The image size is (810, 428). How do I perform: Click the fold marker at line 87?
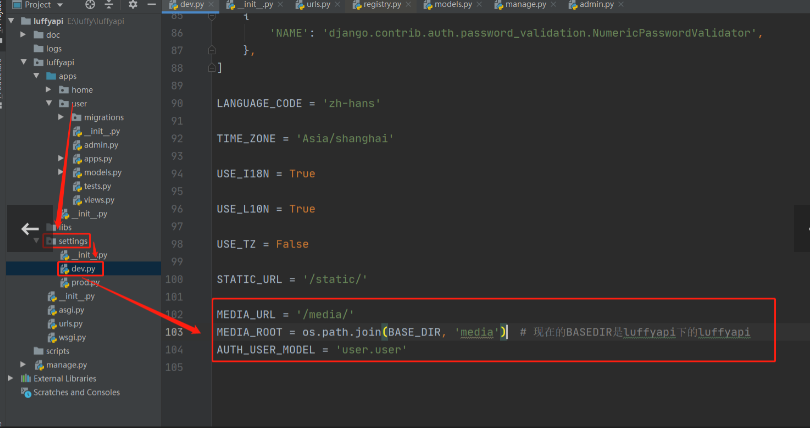click(x=212, y=50)
